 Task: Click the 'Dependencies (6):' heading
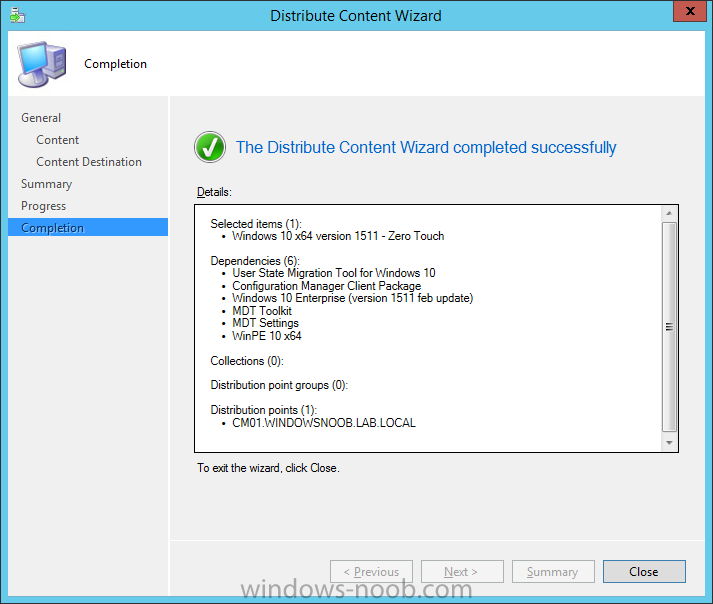(x=255, y=261)
